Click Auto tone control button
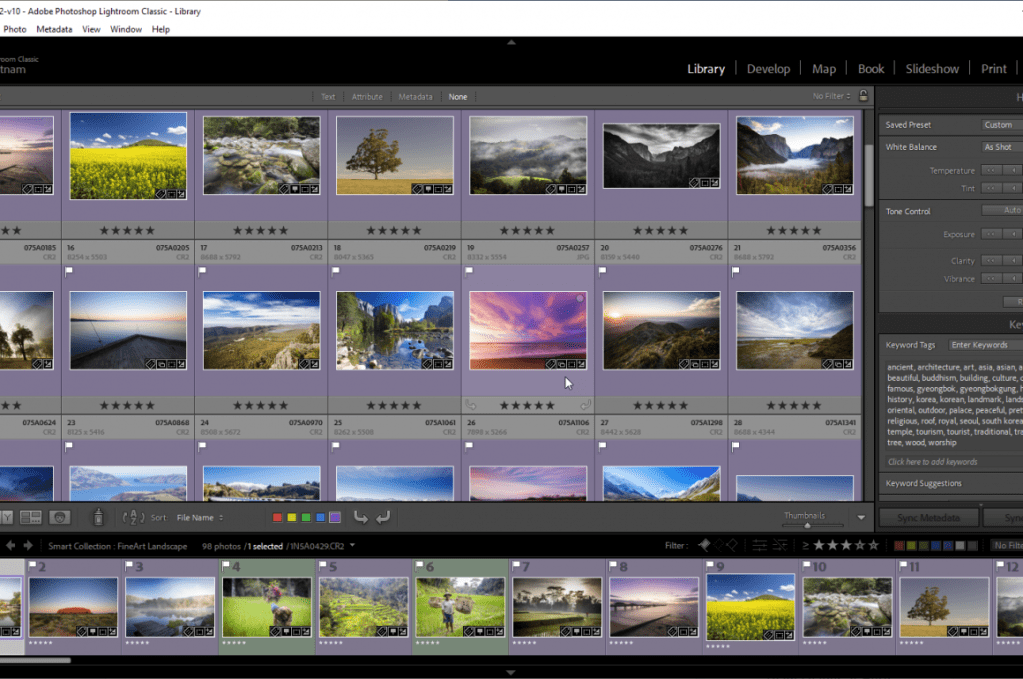1023x679 pixels. click(x=1010, y=210)
